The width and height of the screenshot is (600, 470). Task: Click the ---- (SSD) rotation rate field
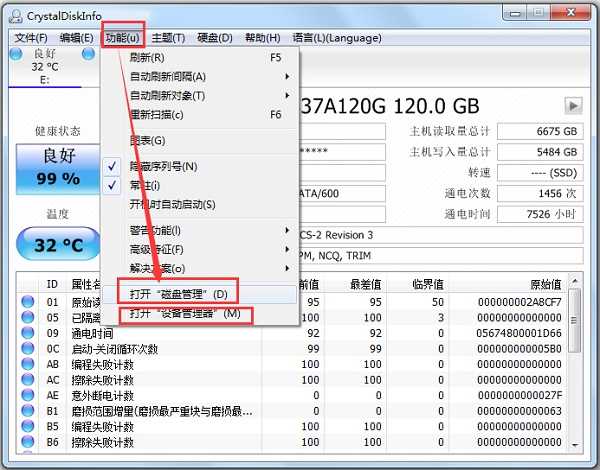[540, 173]
